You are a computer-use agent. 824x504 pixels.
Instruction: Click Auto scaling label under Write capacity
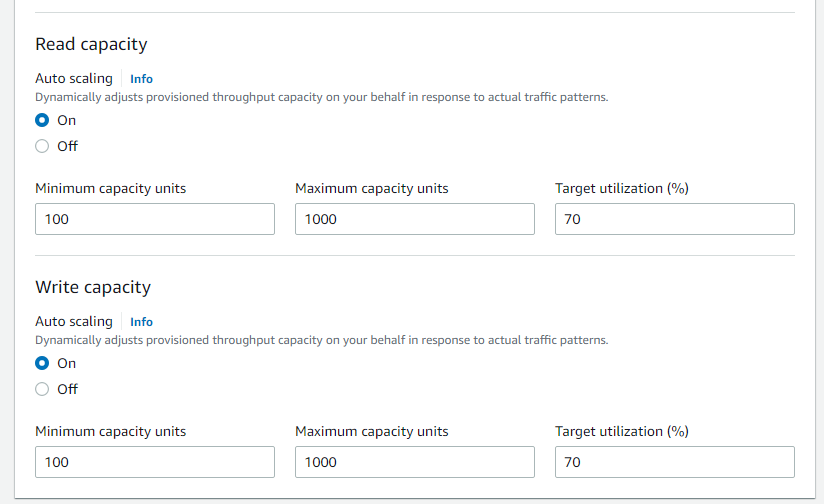[x=74, y=321]
